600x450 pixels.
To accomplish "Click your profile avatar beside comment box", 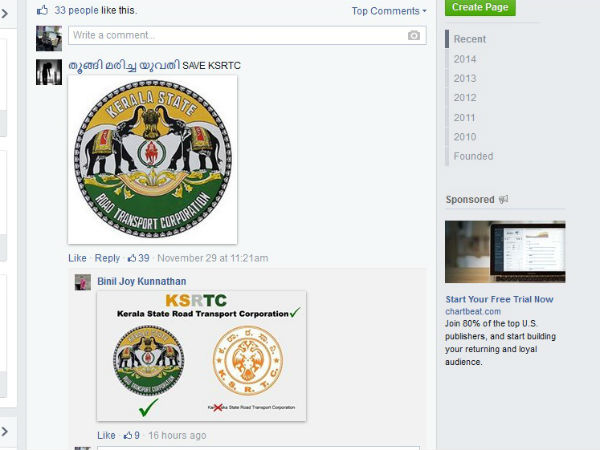I will pyautogui.click(x=49, y=37).
